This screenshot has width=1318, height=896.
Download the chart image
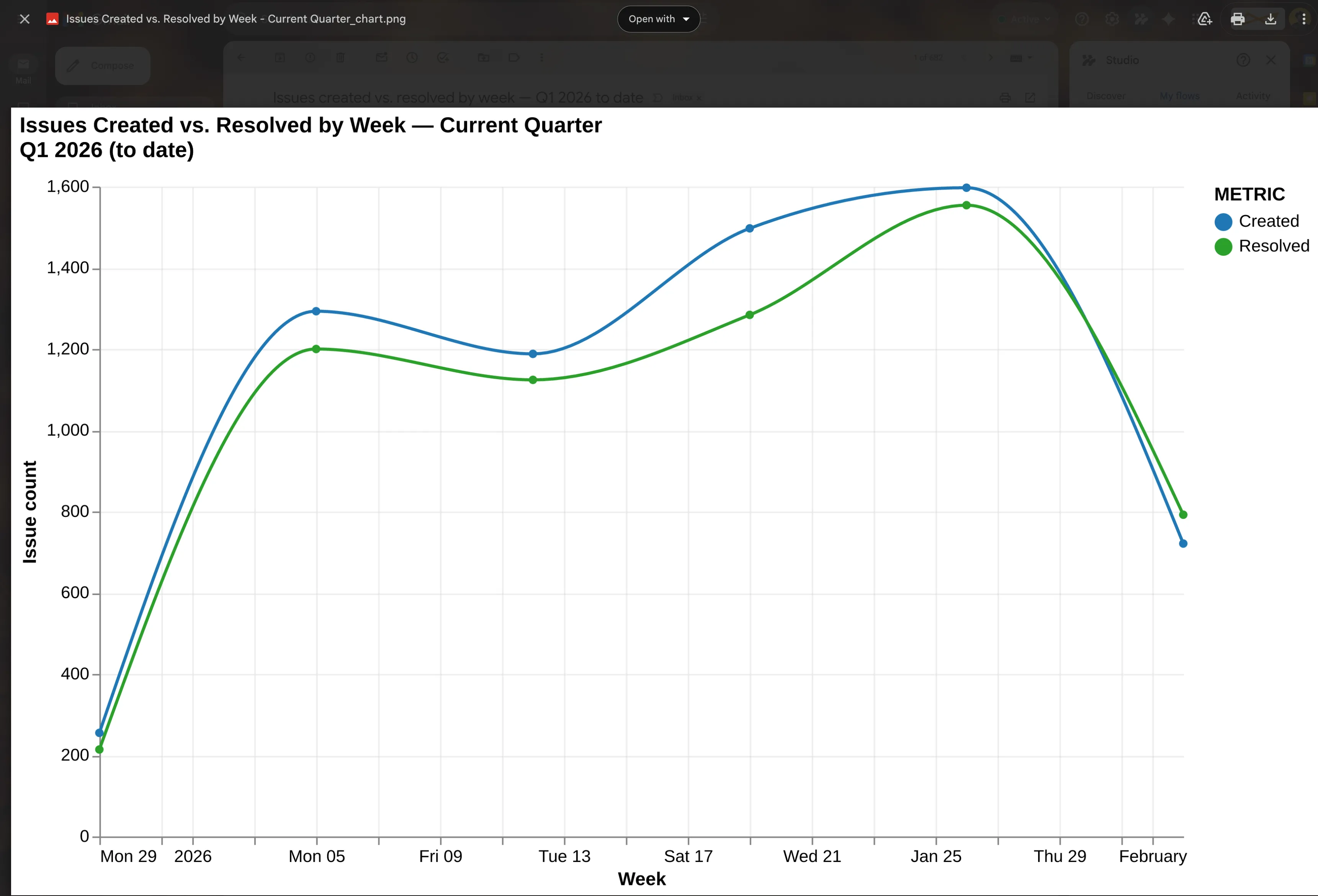[x=1271, y=19]
